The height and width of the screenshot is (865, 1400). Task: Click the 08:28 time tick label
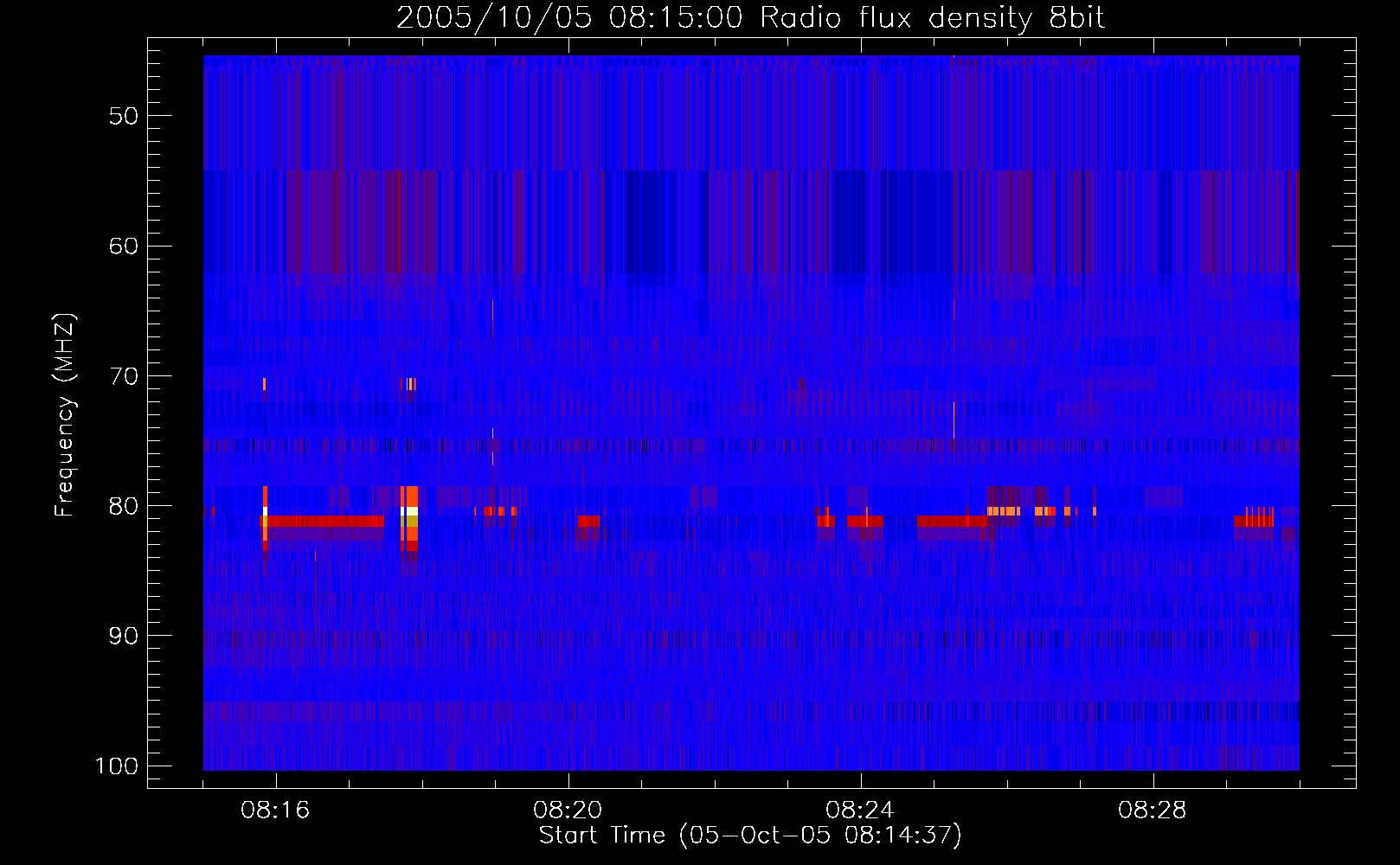click(x=1153, y=811)
